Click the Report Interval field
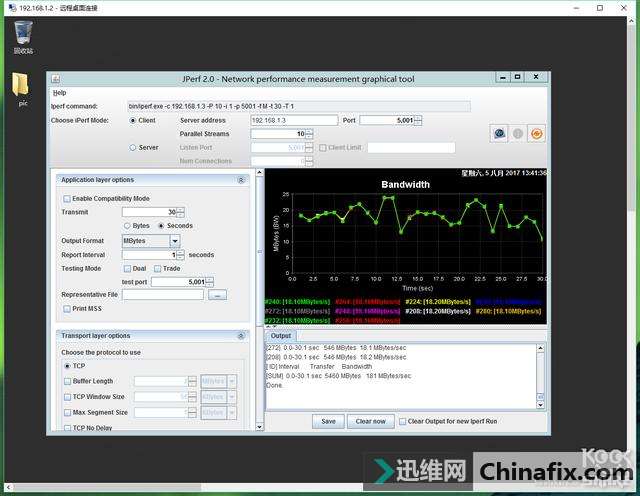The height and width of the screenshot is (496, 640). [x=149, y=255]
